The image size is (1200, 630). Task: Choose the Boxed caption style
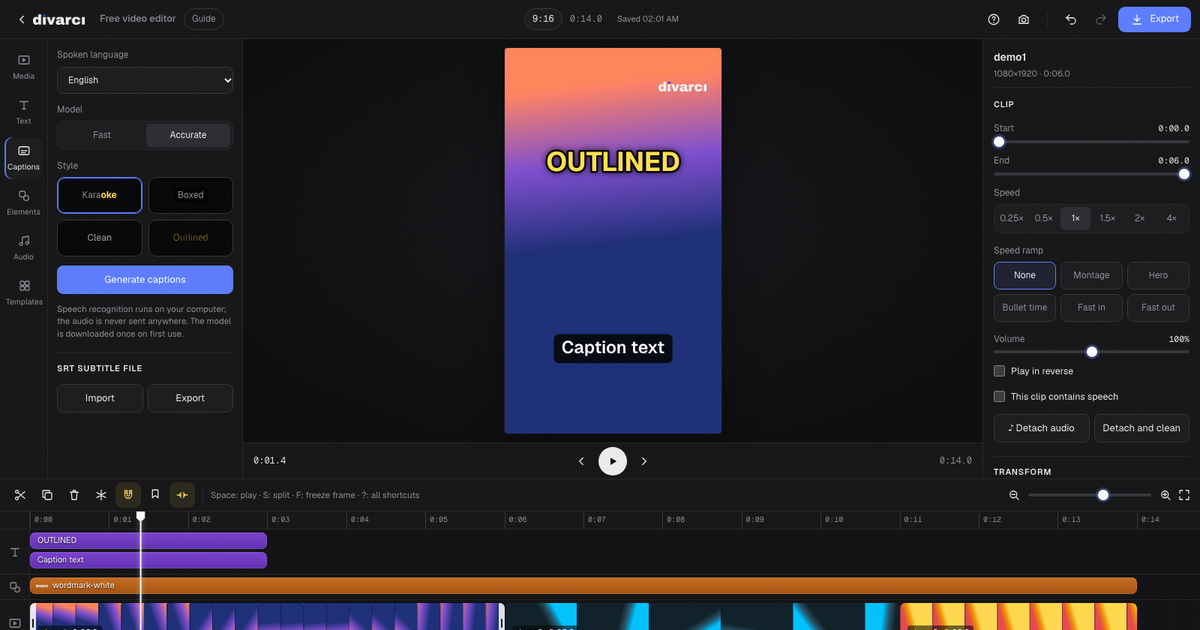pos(190,195)
